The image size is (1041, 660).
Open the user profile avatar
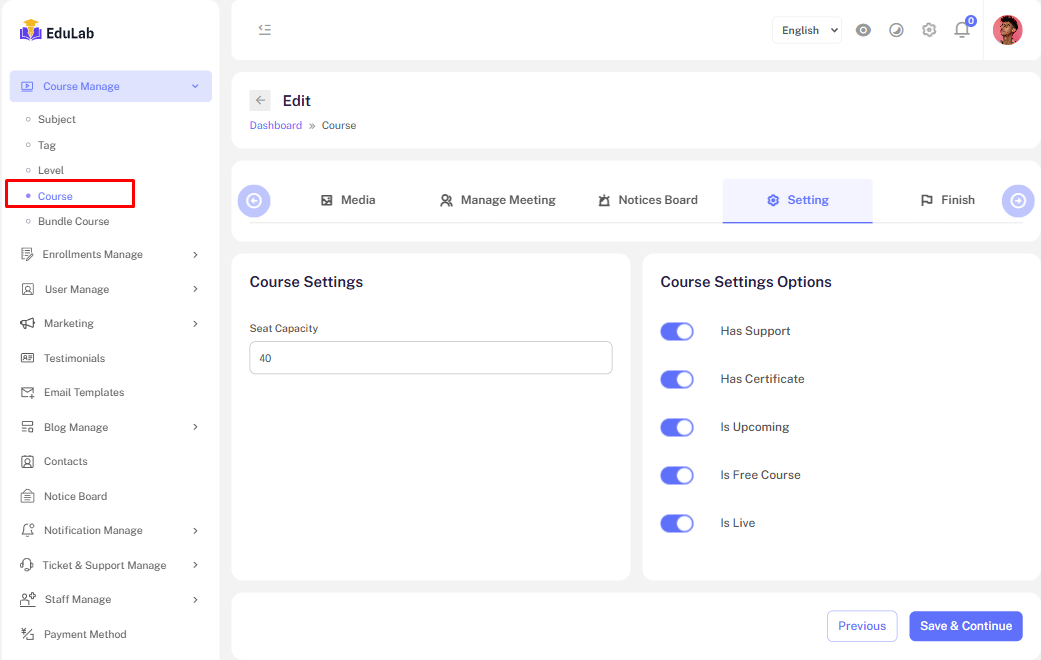click(x=1007, y=30)
